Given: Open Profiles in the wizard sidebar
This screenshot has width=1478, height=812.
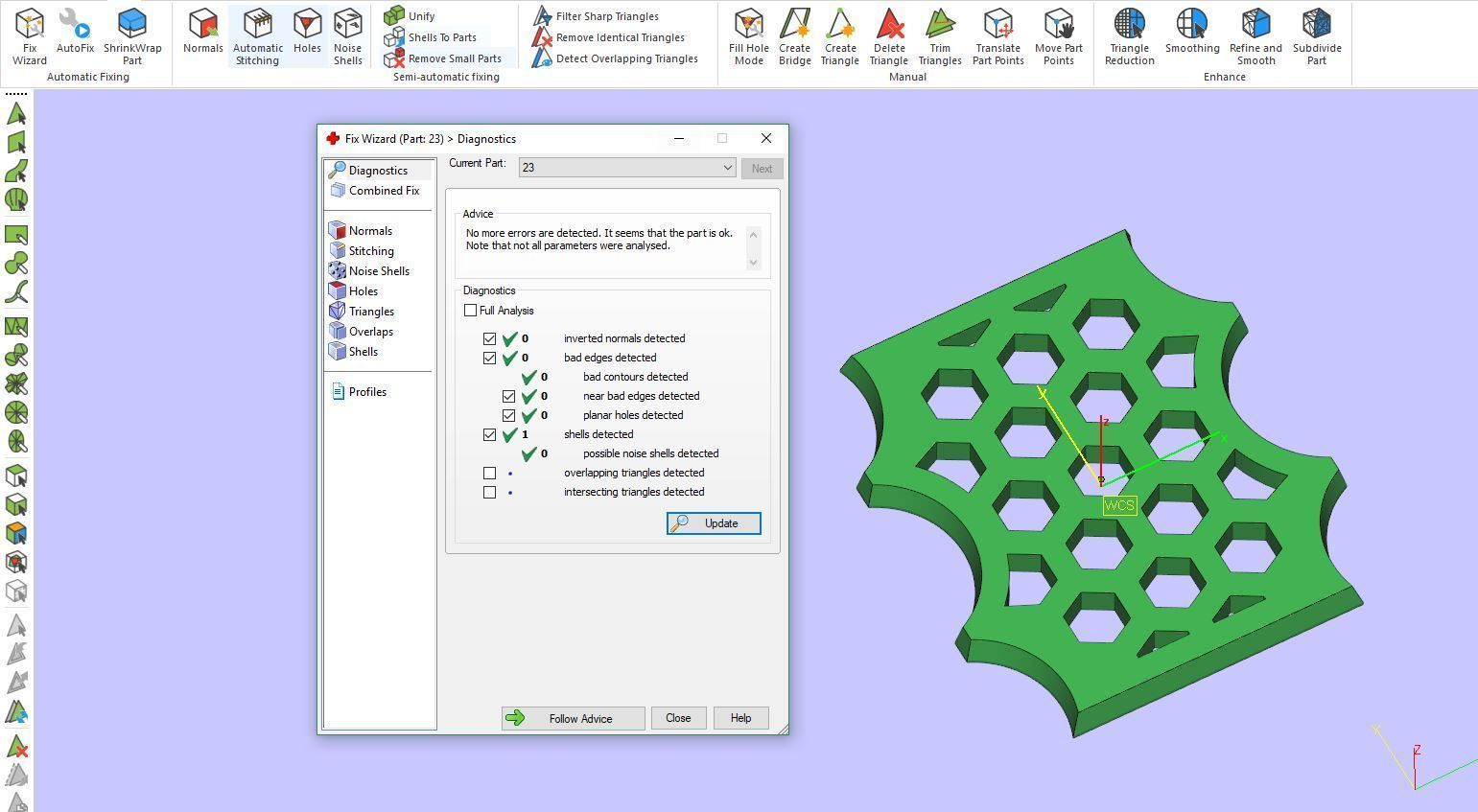Looking at the screenshot, I should click(367, 392).
